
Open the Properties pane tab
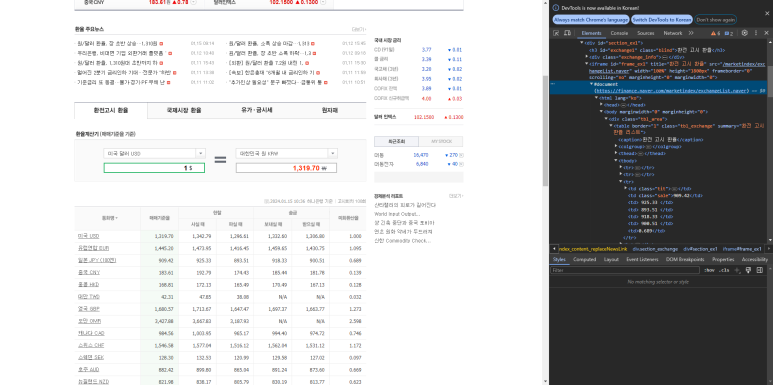coord(723,259)
